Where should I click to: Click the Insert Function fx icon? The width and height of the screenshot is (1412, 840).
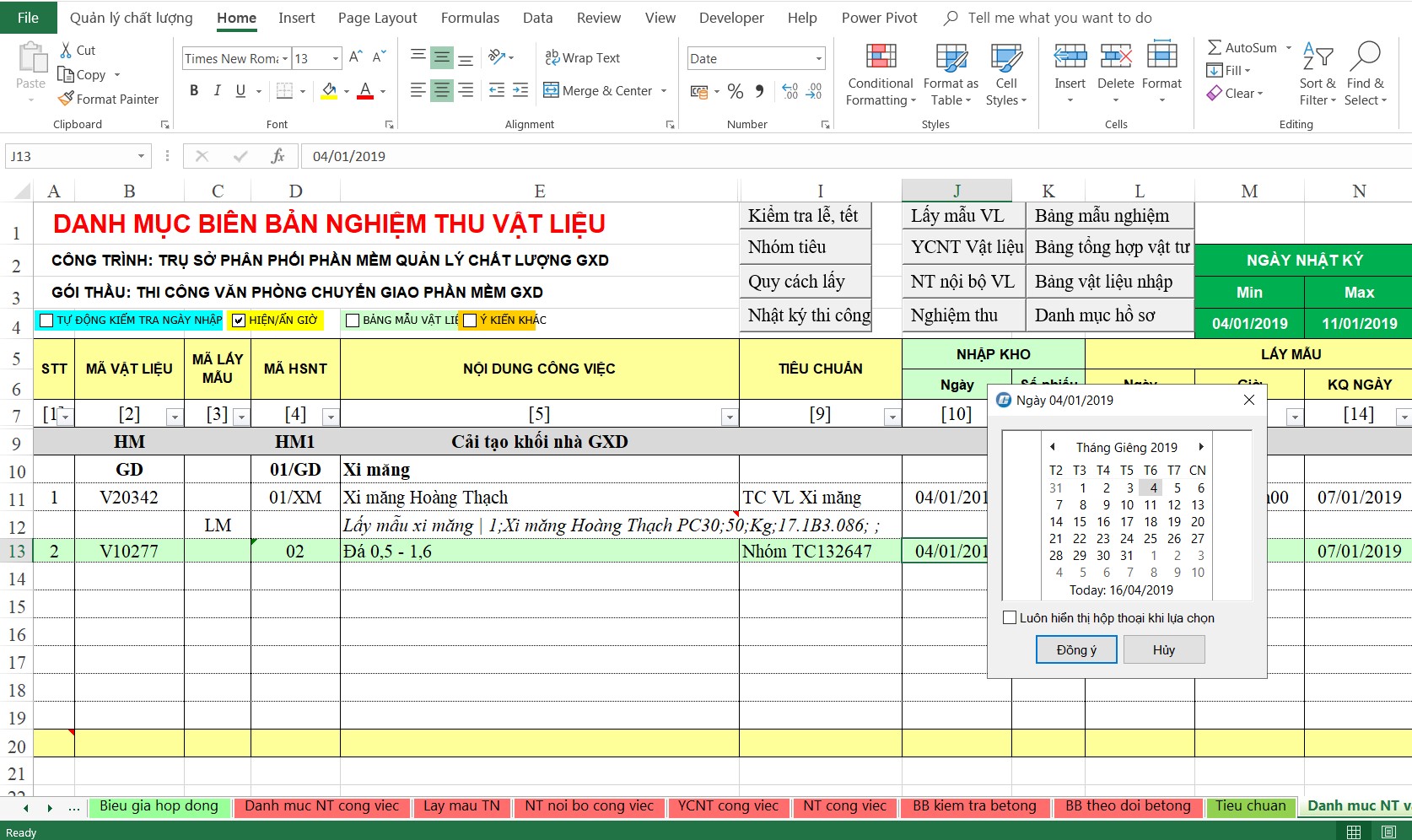(x=278, y=156)
